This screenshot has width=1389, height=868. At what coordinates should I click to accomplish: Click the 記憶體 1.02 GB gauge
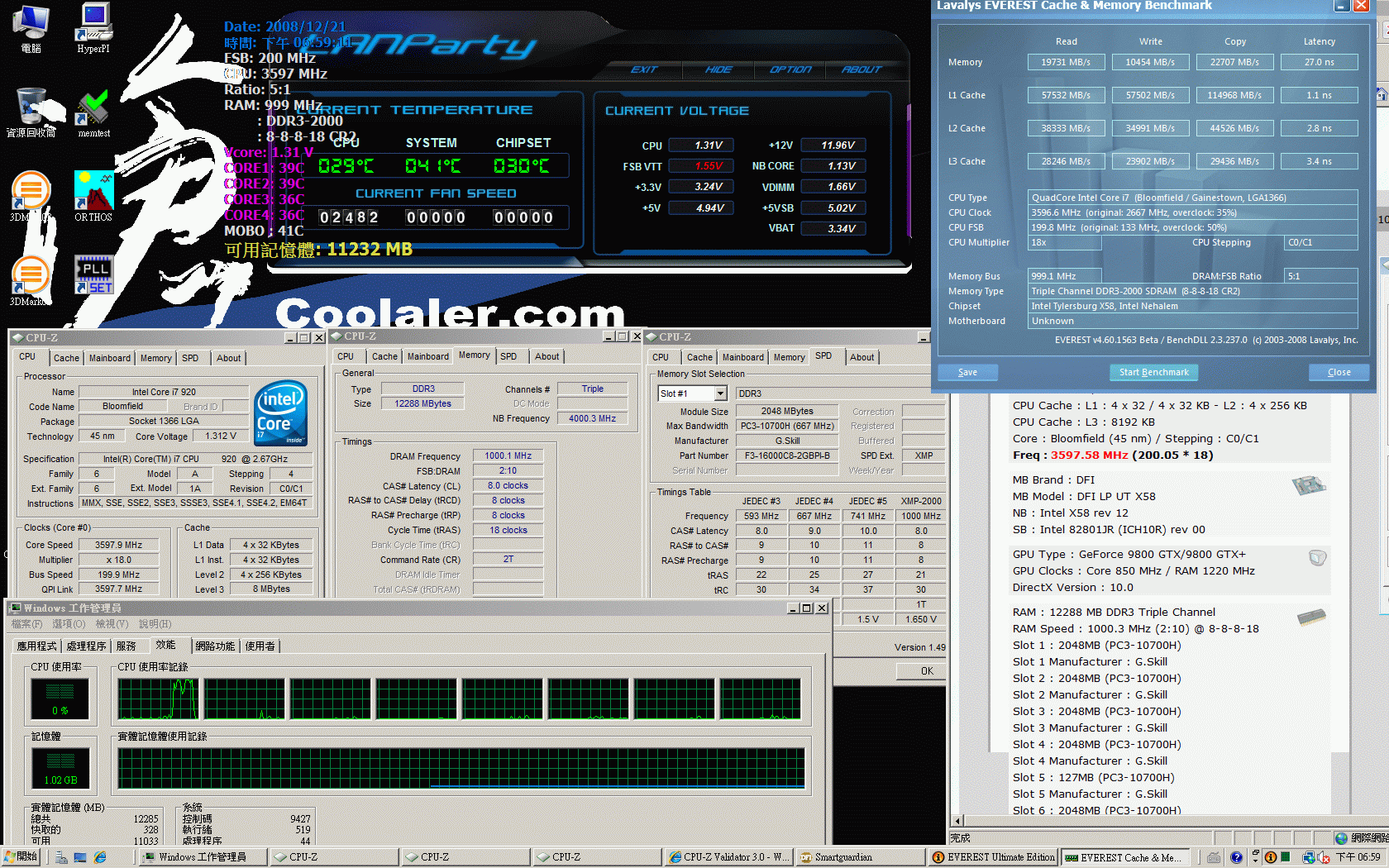60,768
